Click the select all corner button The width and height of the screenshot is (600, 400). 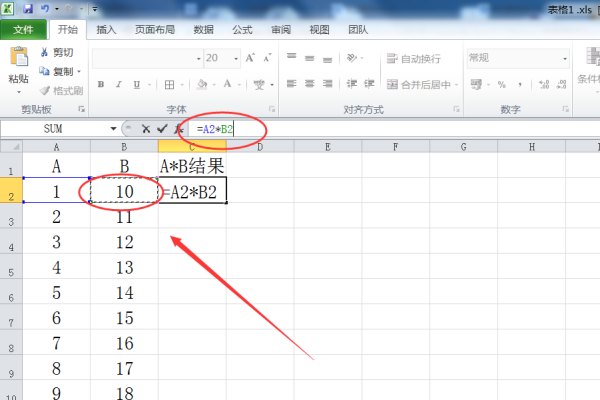11,147
